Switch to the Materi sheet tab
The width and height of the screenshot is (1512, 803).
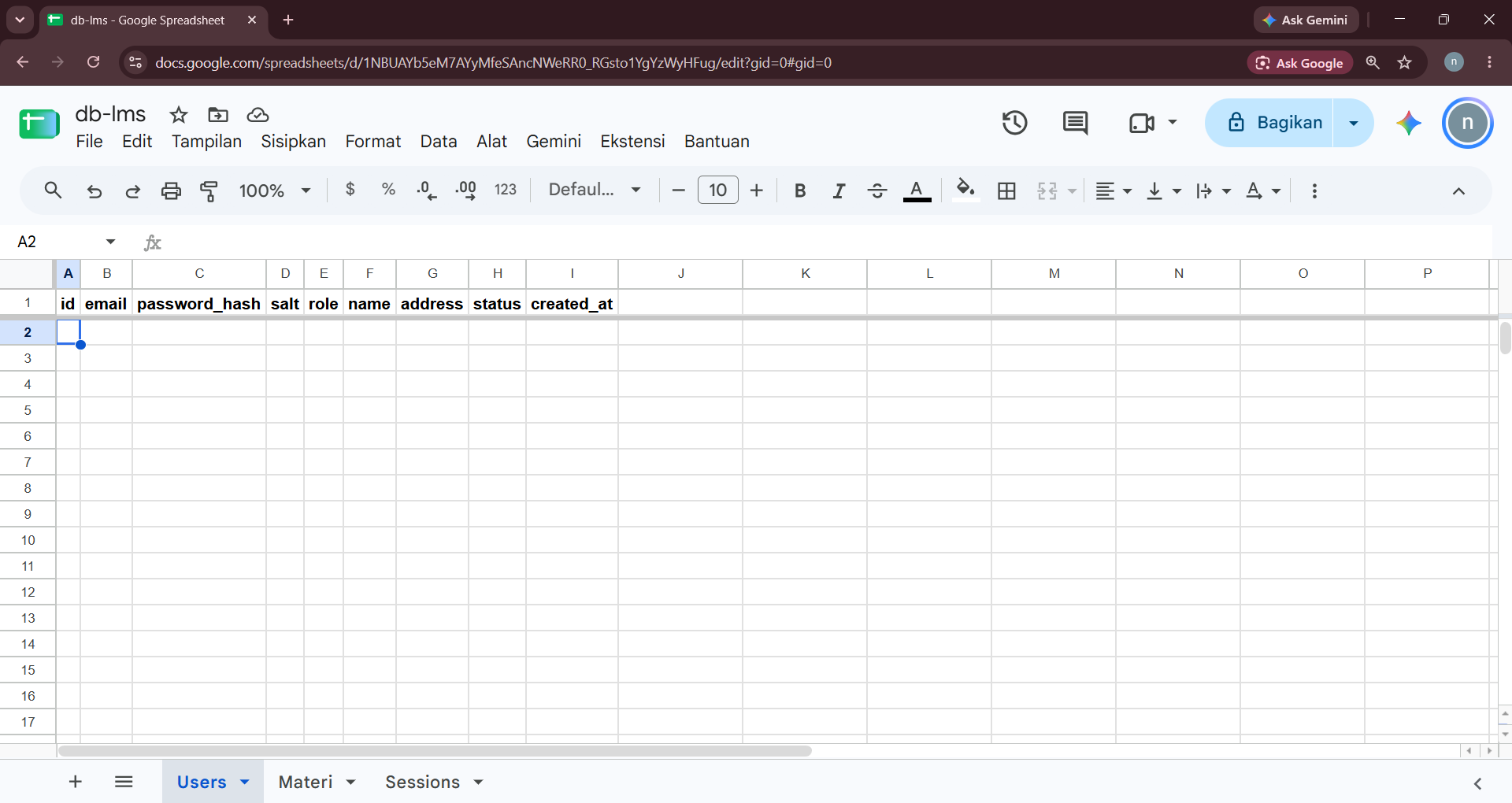[x=306, y=782]
